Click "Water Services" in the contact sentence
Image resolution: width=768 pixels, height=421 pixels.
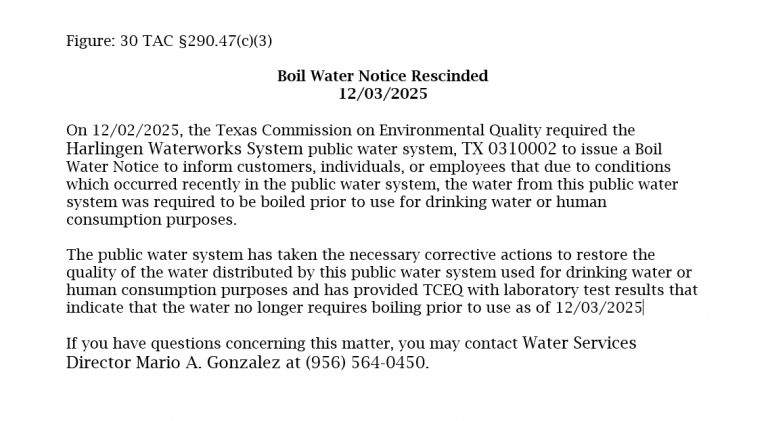(x=579, y=344)
